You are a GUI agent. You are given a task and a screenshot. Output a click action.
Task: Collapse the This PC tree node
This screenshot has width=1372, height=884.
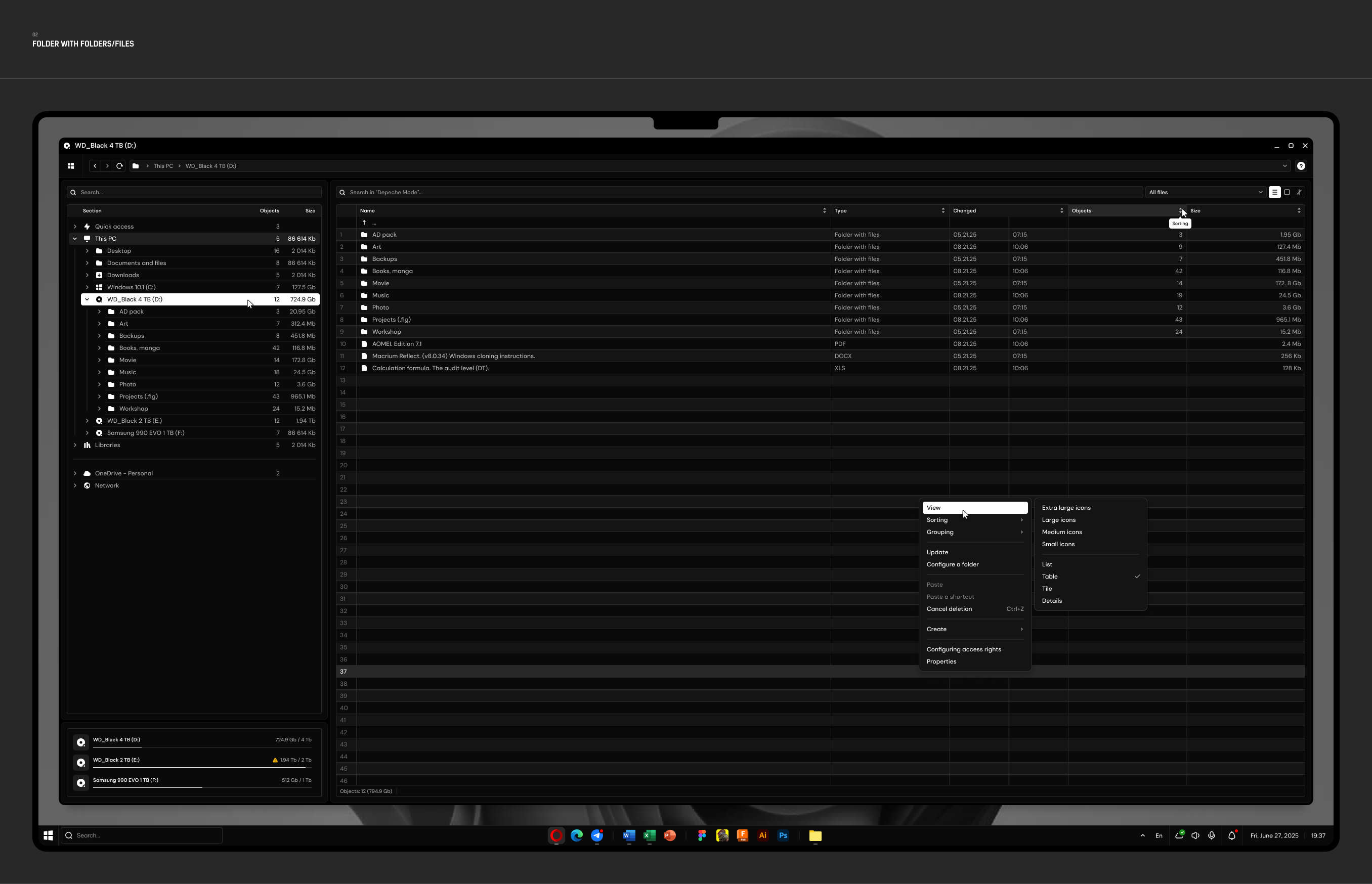pyautogui.click(x=75, y=238)
